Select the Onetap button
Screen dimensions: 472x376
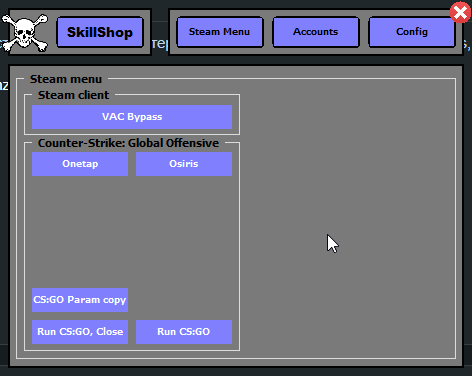(x=80, y=164)
